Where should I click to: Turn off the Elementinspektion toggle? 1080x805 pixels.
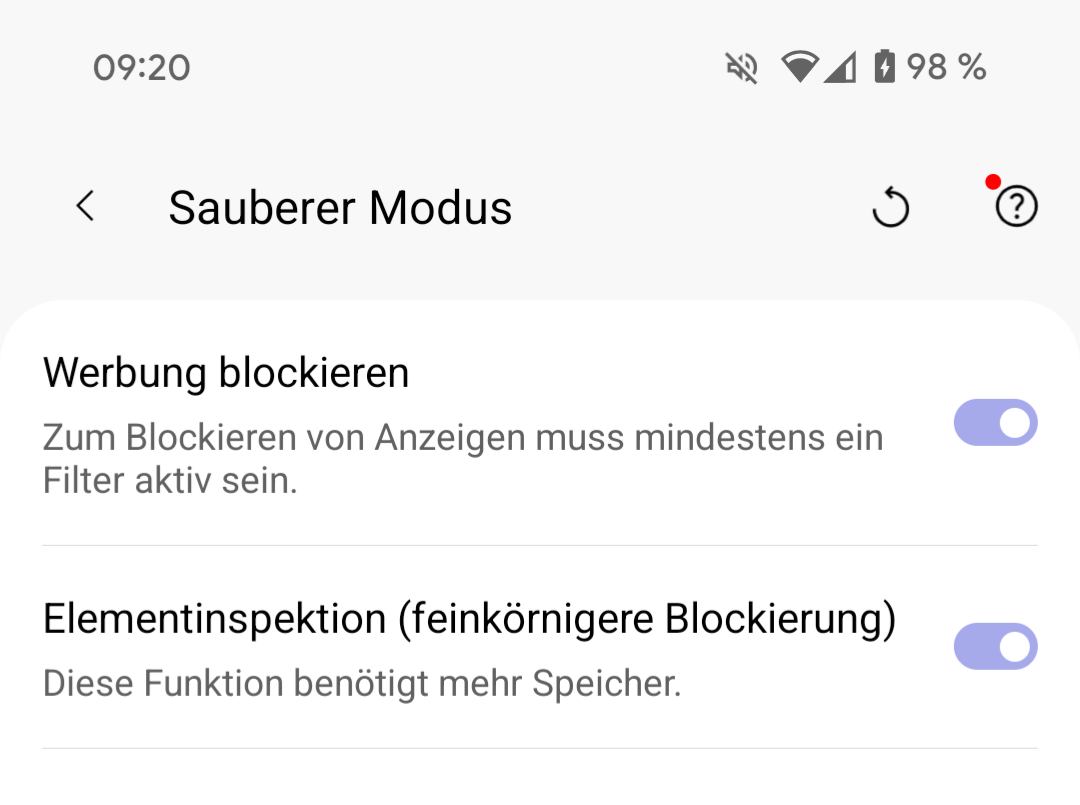coord(995,646)
